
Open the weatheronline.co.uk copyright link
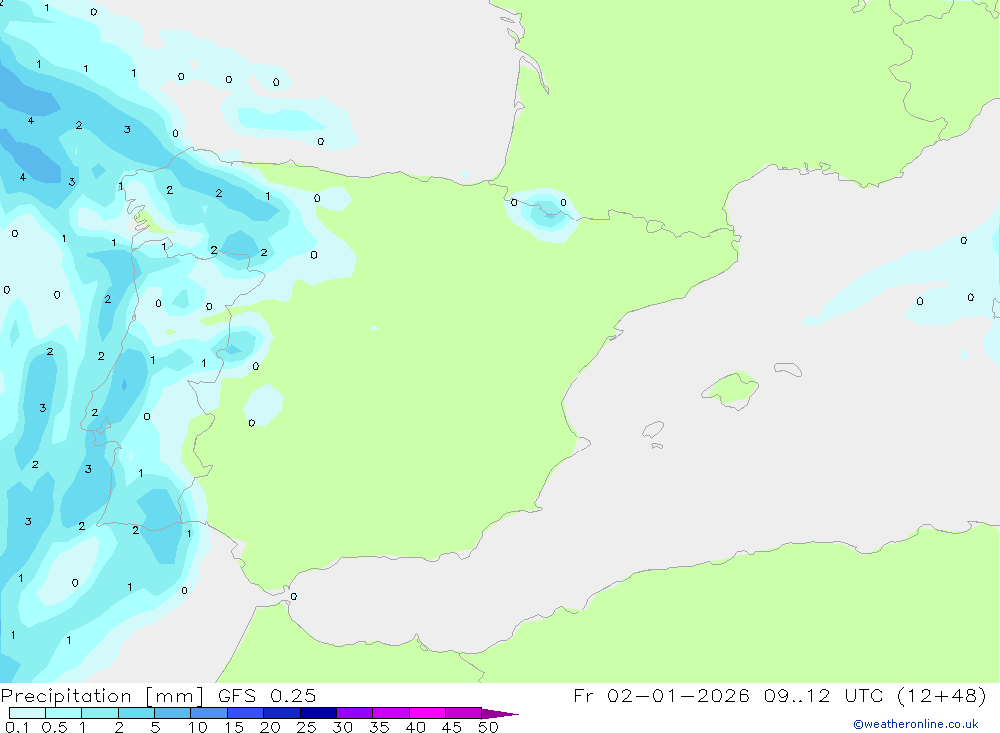(916, 724)
